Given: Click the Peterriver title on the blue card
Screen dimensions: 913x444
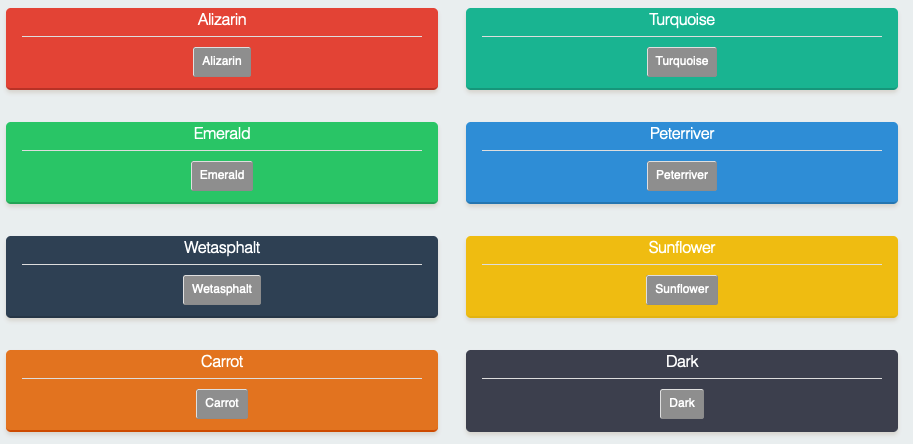Looking at the screenshot, I should point(681,134).
